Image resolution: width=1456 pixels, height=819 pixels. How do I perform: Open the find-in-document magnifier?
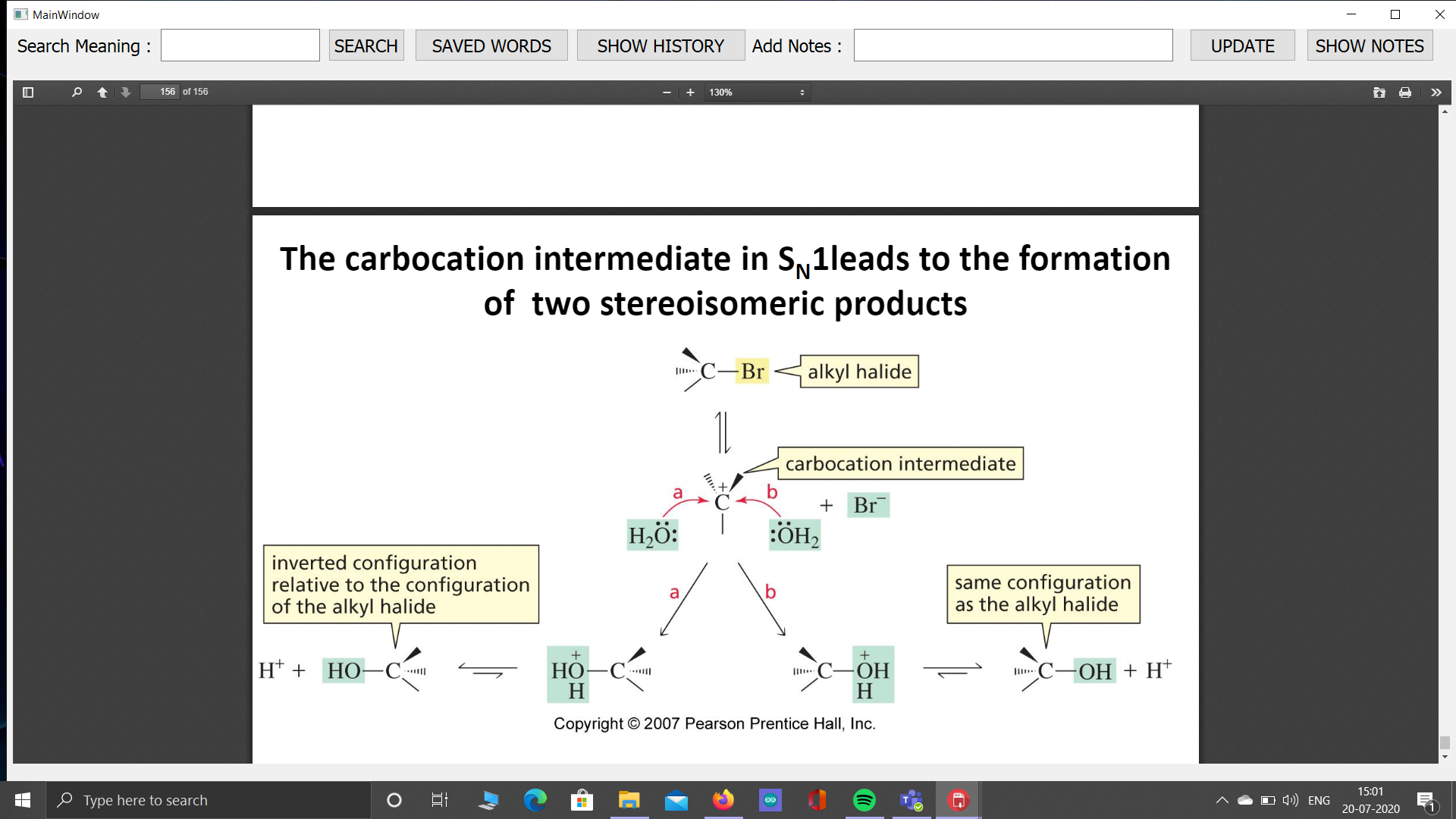(77, 93)
